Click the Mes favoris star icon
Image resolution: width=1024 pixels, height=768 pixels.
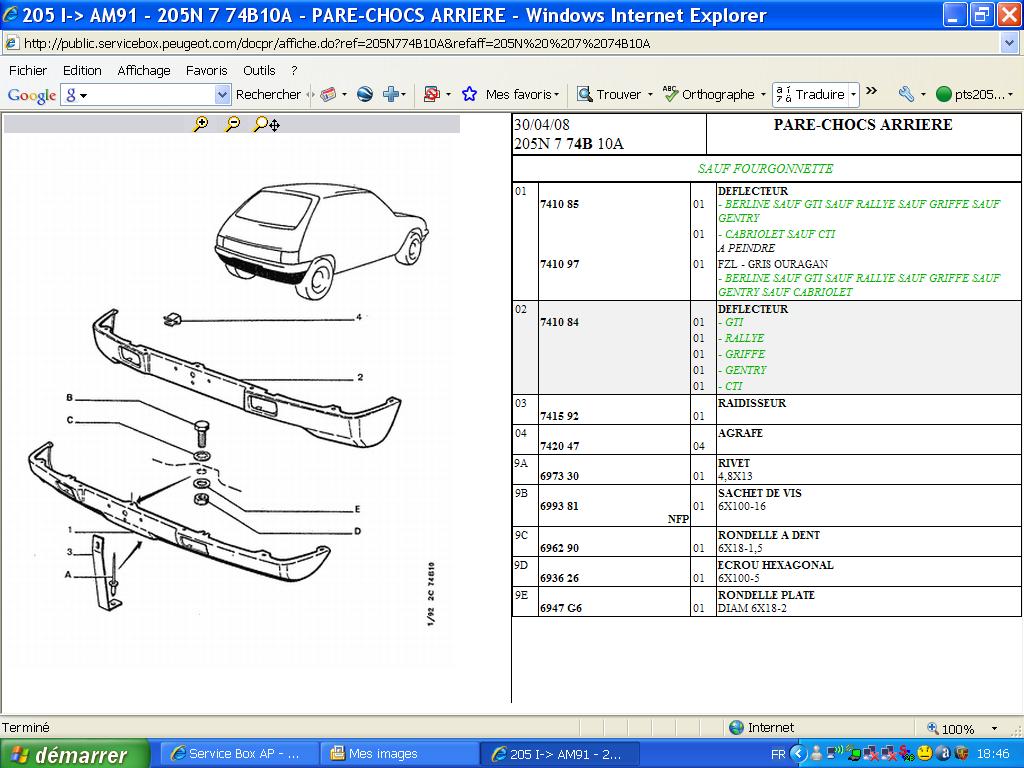pos(469,94)
